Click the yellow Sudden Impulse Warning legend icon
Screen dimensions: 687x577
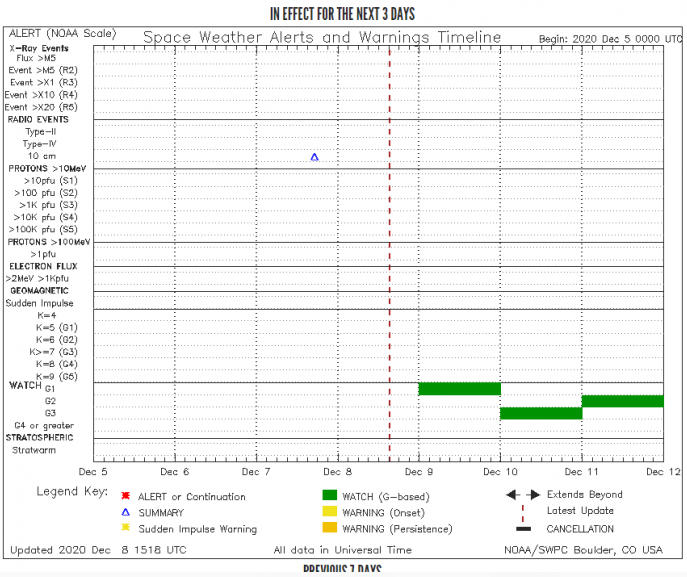coord(126,527)
